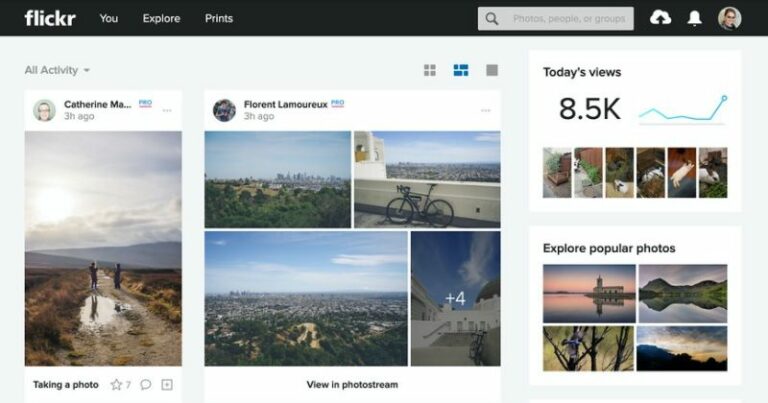Viewport: 768px width, 403px height.
Task: Click the Flickr logo
Action: tap(49, 18)
